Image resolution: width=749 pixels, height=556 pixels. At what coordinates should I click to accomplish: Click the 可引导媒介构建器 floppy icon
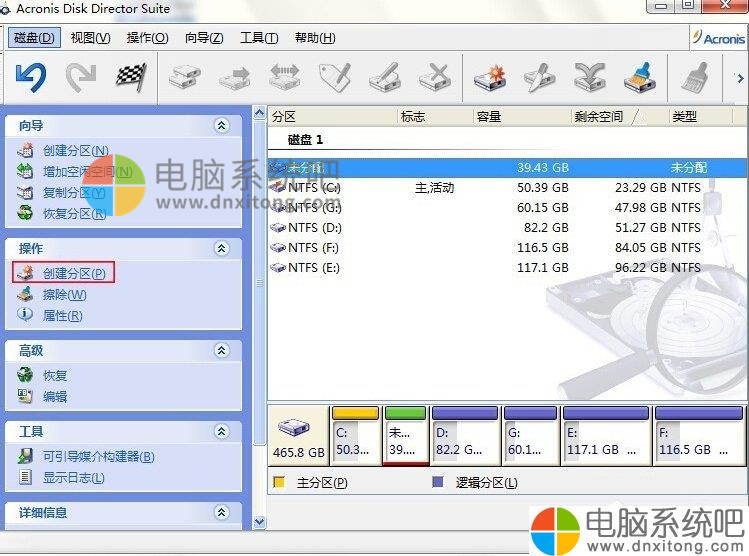[x=25, y=456]
